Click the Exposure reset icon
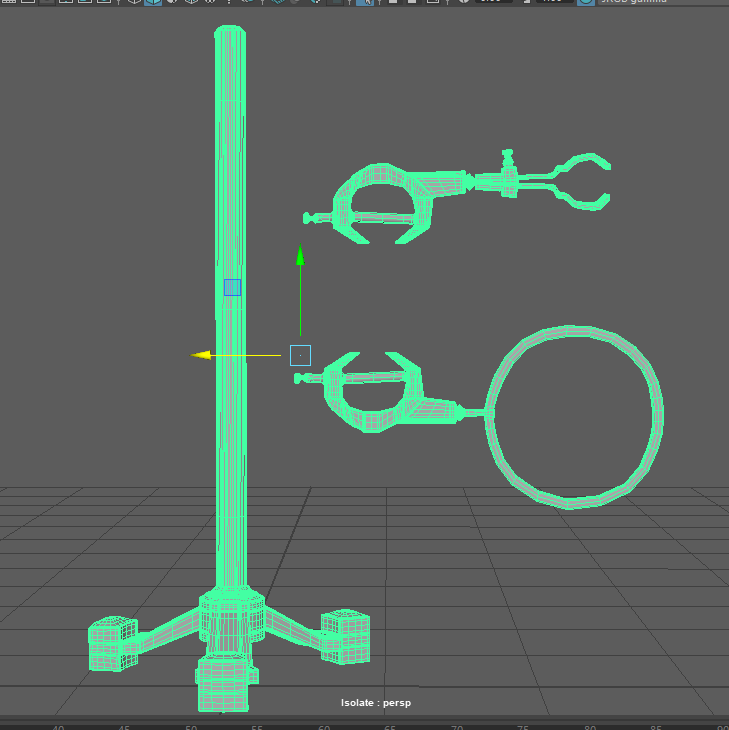 coord(463,1)
